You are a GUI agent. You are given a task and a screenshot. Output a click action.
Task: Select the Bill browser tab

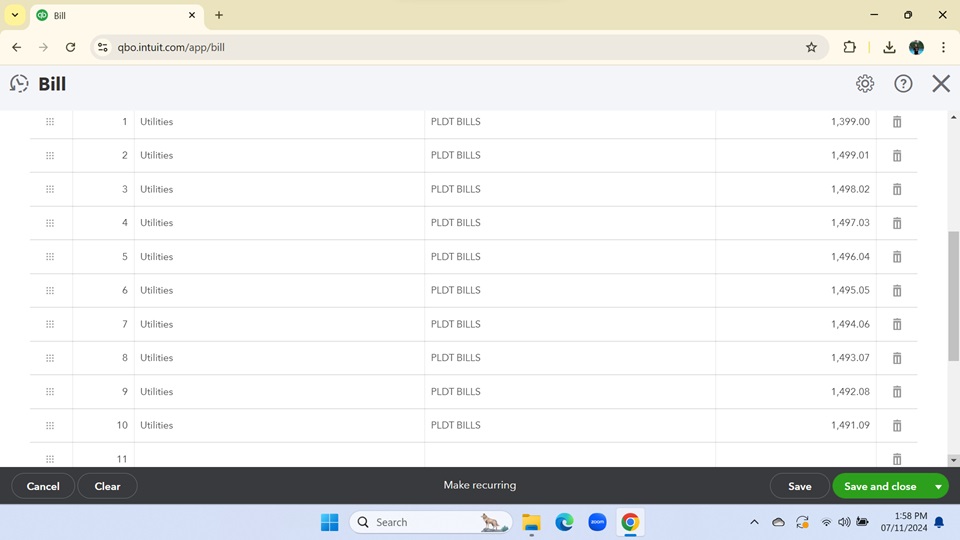pos(116,15)
